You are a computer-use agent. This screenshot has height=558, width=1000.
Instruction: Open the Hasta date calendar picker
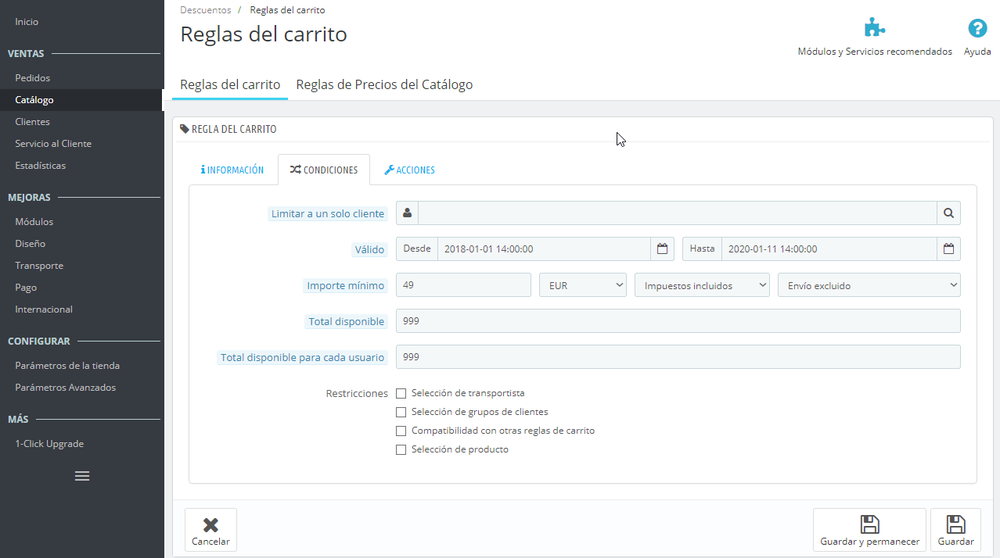click(948, 249)
